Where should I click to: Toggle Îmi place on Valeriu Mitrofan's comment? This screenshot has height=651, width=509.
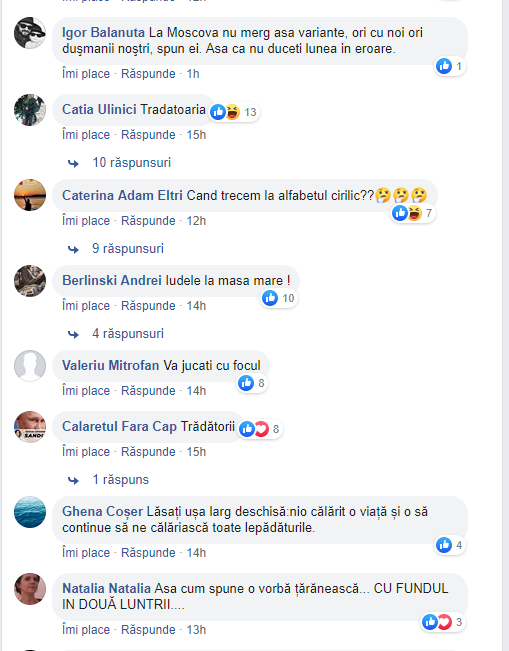click(x=86, y=391)
